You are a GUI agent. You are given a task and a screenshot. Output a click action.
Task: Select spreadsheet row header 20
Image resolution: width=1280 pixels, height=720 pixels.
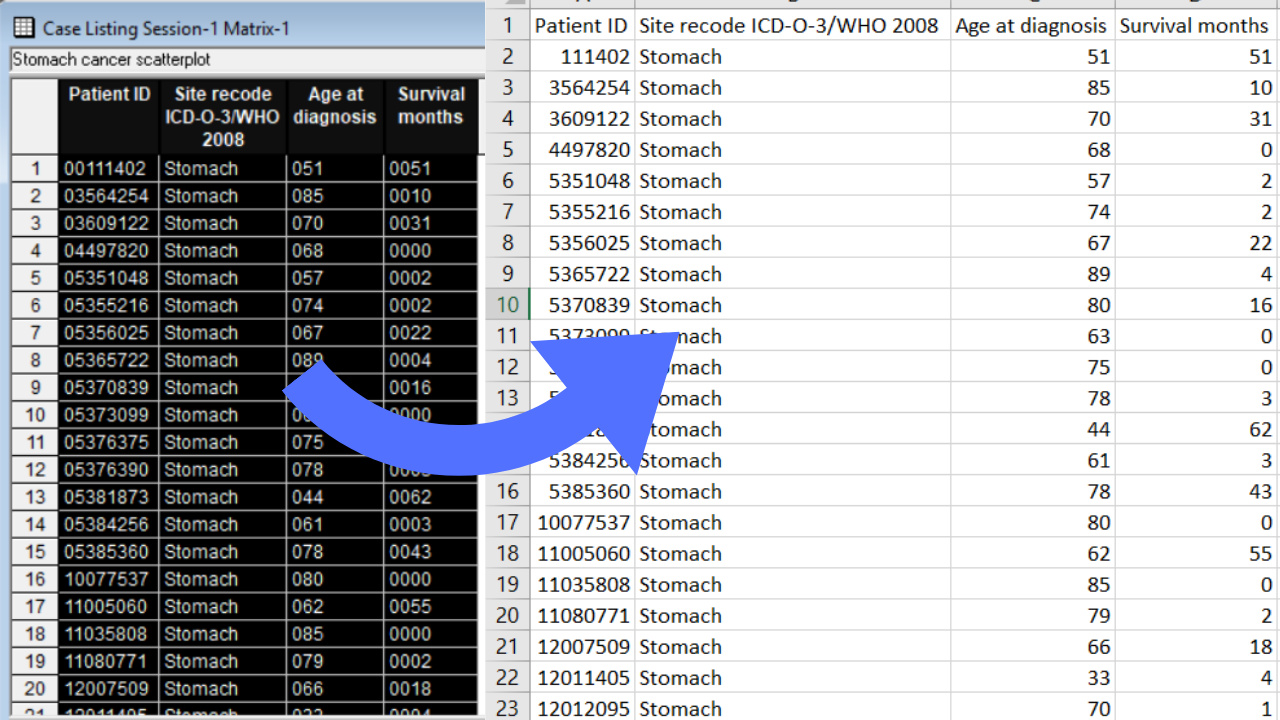coord(508,616)
